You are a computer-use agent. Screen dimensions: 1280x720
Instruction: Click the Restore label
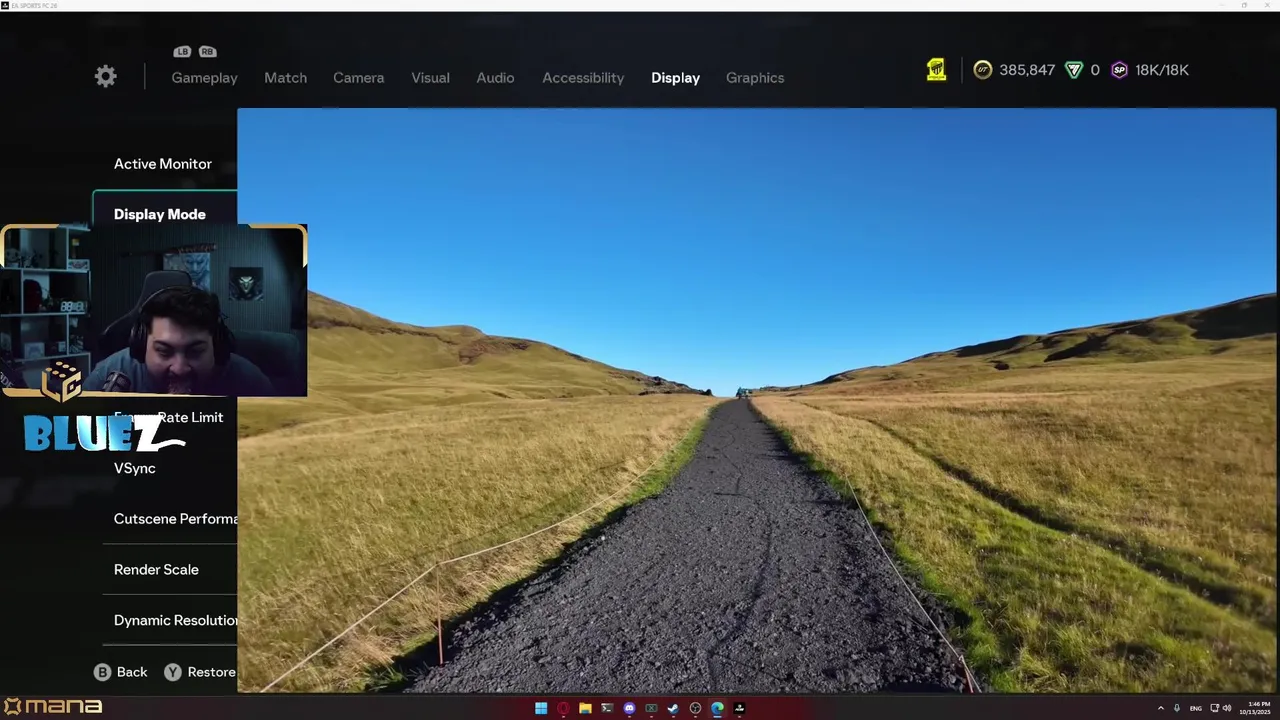[x=211, y=672]
